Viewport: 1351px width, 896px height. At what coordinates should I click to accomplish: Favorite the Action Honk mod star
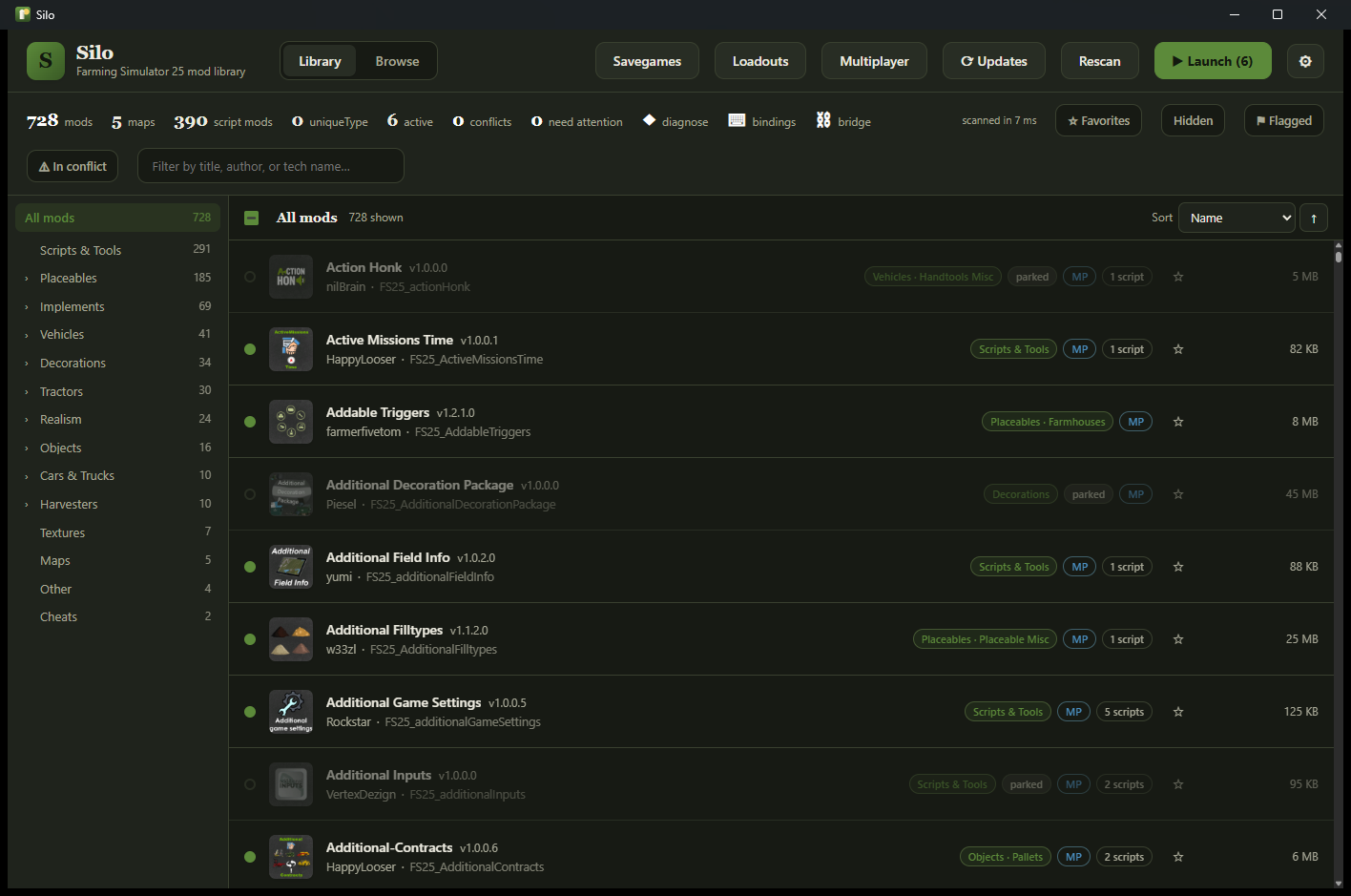click(1178, 277)
